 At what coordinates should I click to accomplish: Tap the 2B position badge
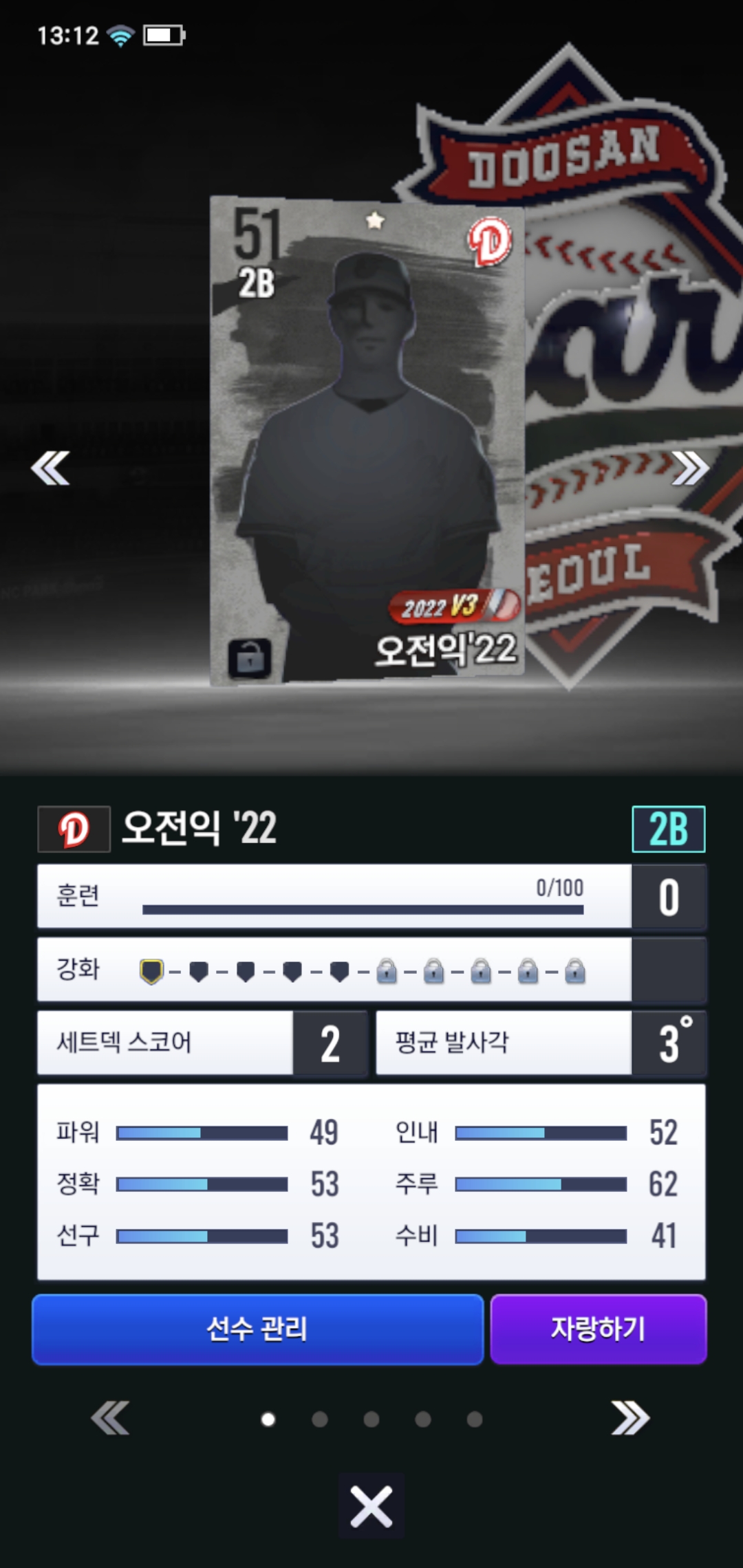coord(669,829)
